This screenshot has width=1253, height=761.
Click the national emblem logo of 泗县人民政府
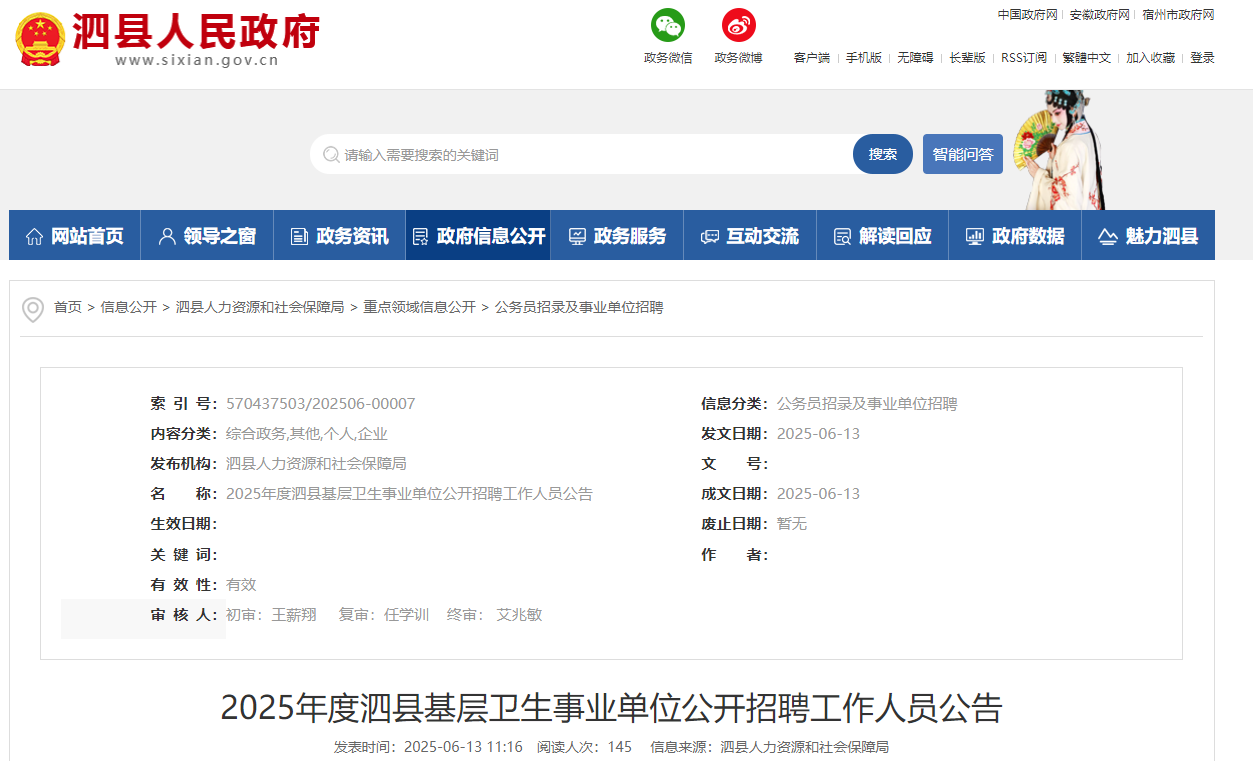click(x=39, y=41)
